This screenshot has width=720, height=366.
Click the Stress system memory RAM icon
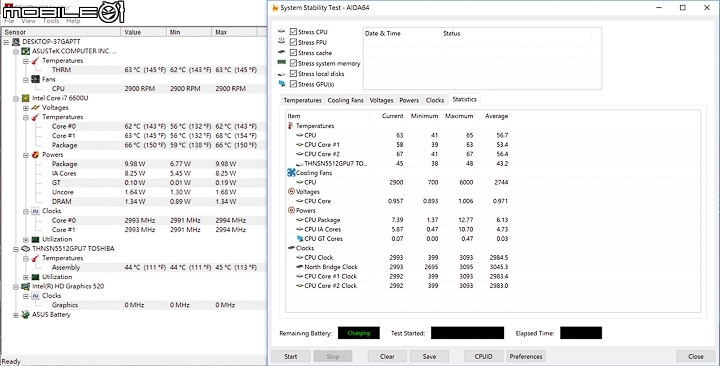[281, 63]
